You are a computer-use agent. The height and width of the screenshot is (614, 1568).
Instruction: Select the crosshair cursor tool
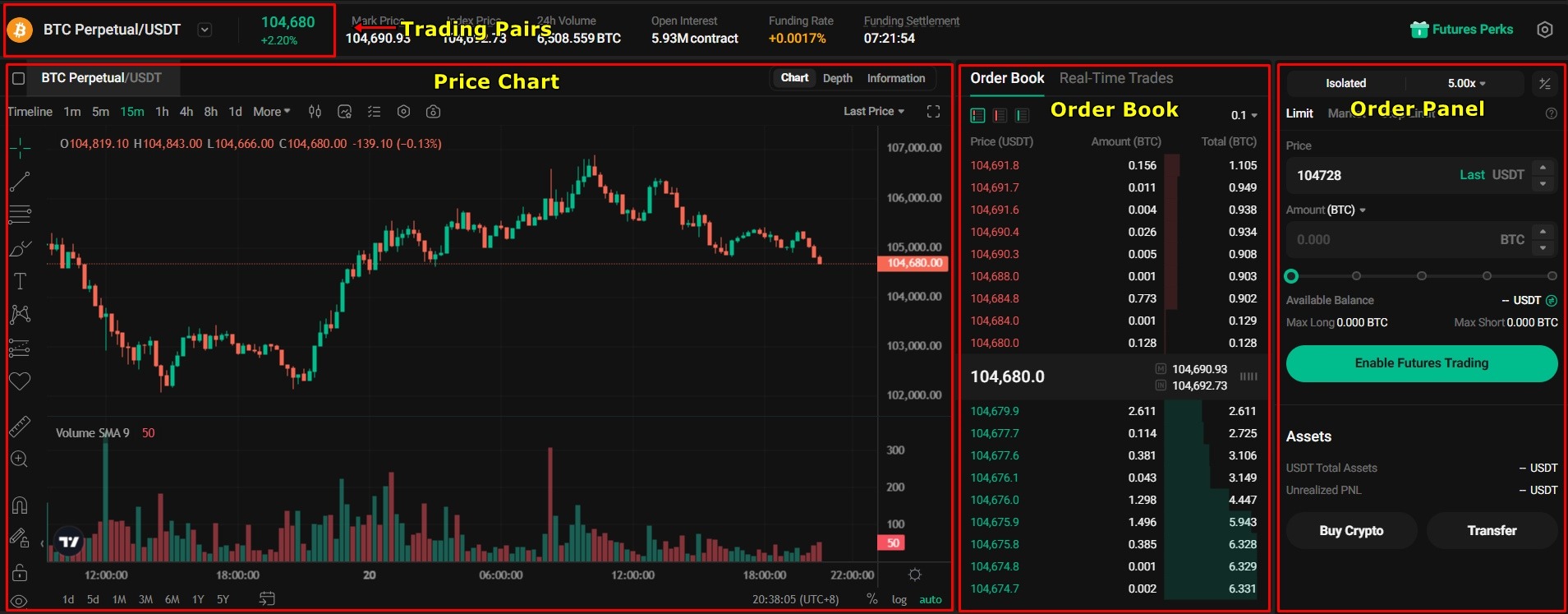(x=20, y=149)
